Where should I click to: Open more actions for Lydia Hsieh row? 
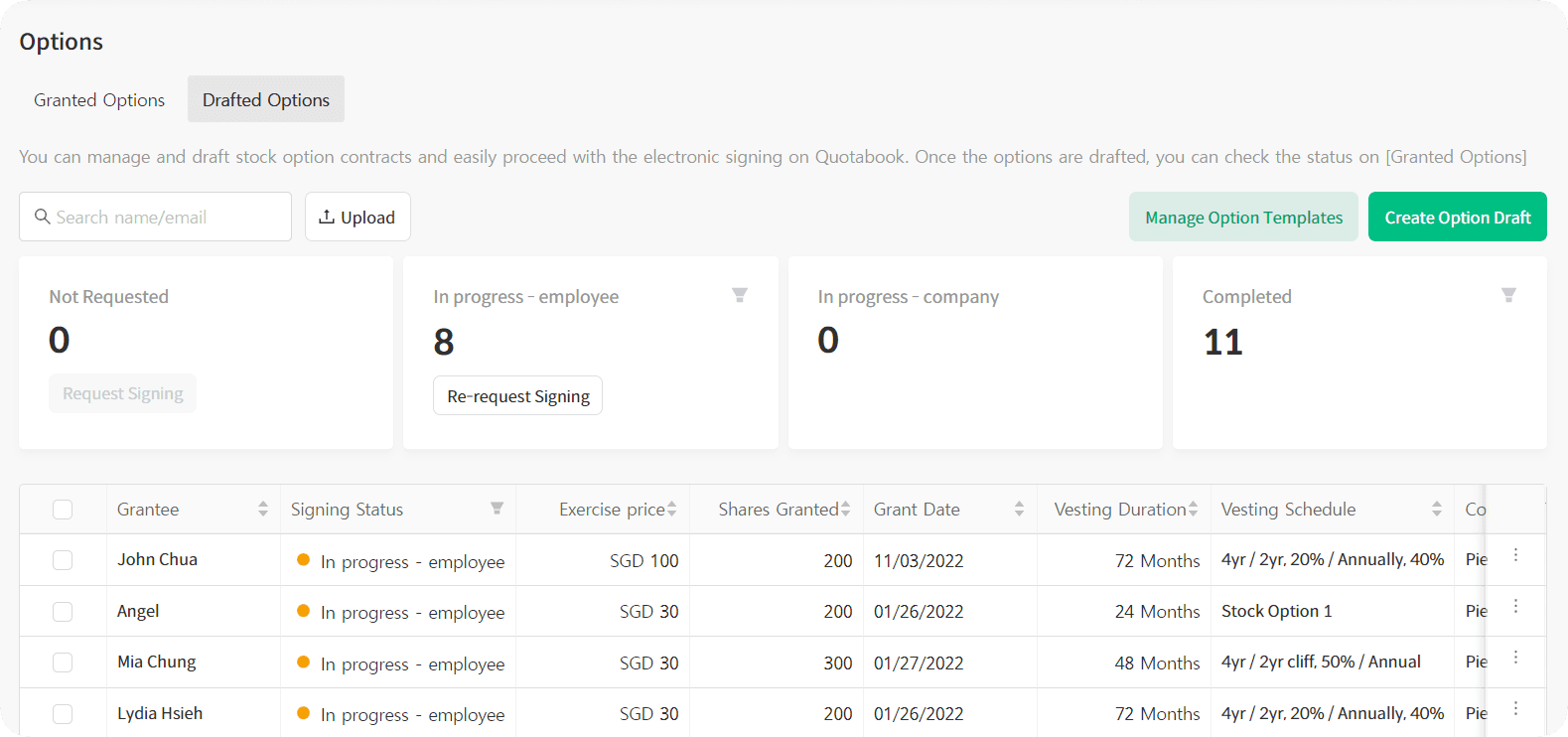pyautogui.click(x=1515, y=708)
